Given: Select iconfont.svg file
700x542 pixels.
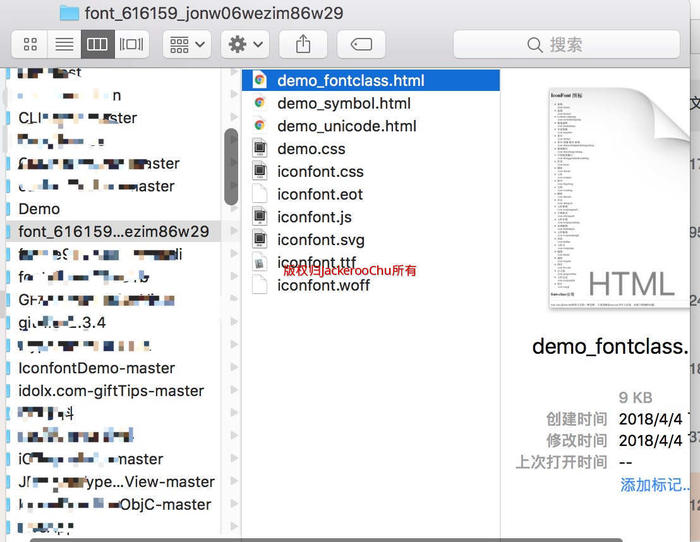Looking at the screenshot, I should (x=371, y=240).
